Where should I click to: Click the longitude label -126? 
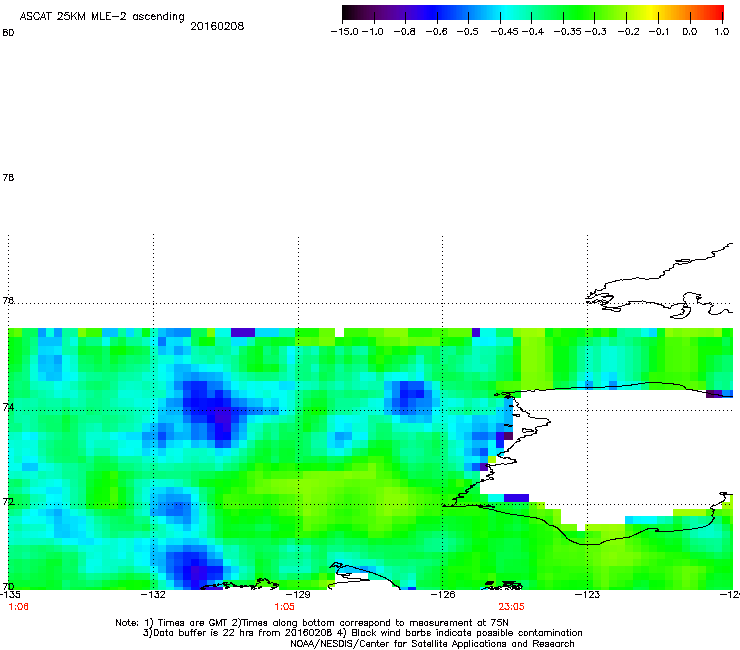point(443,595)
